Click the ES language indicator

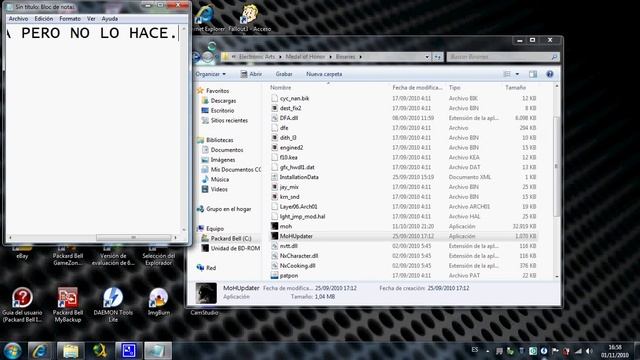[475, 350]
